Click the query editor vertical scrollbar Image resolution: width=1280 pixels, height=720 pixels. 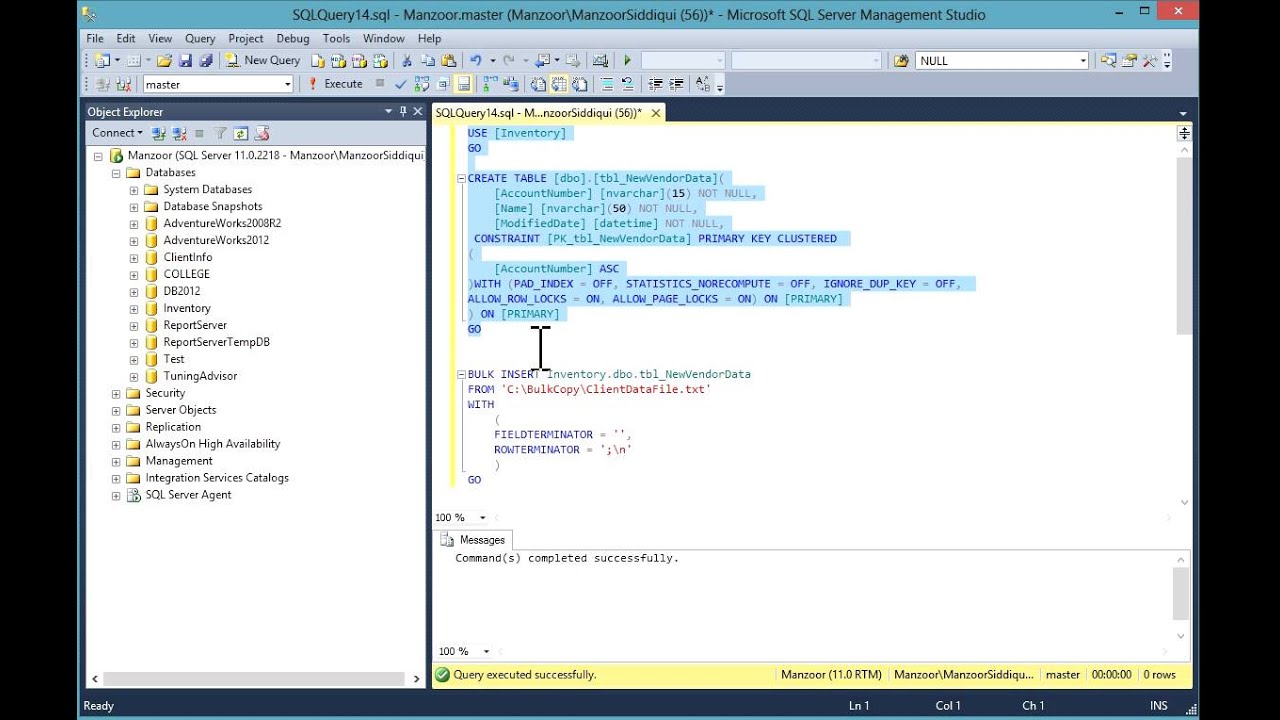pyautogui.click(x=1184, y=245)
